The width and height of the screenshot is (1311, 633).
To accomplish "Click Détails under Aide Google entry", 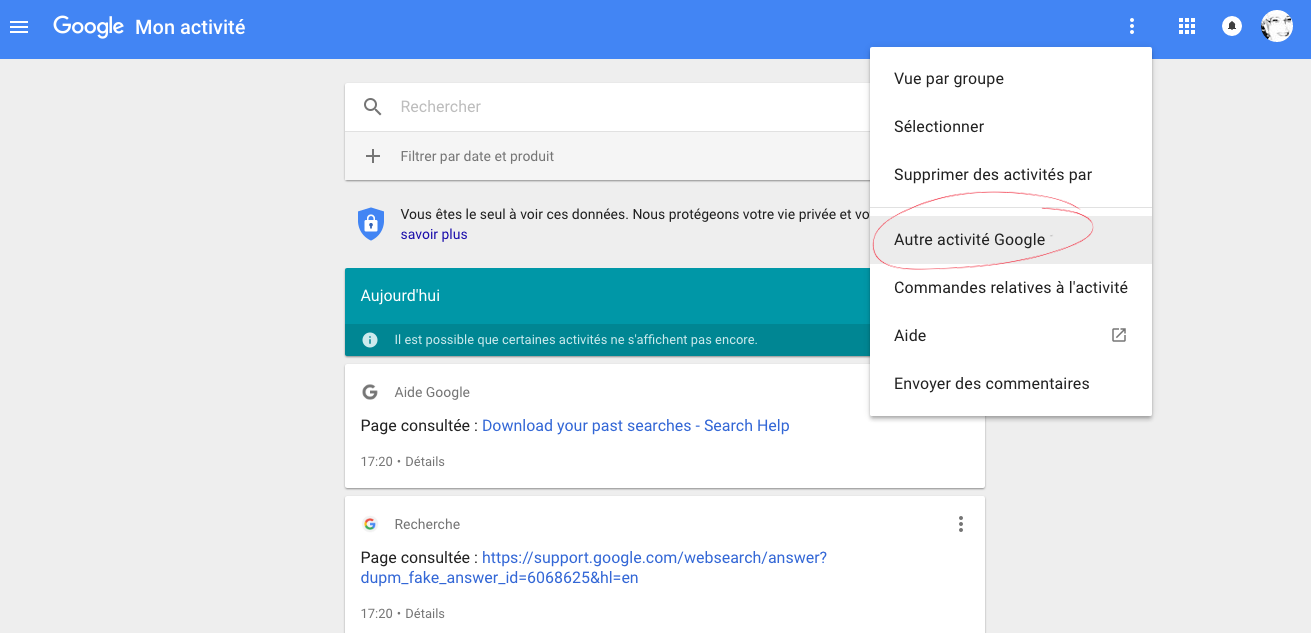I will point(425,462).
